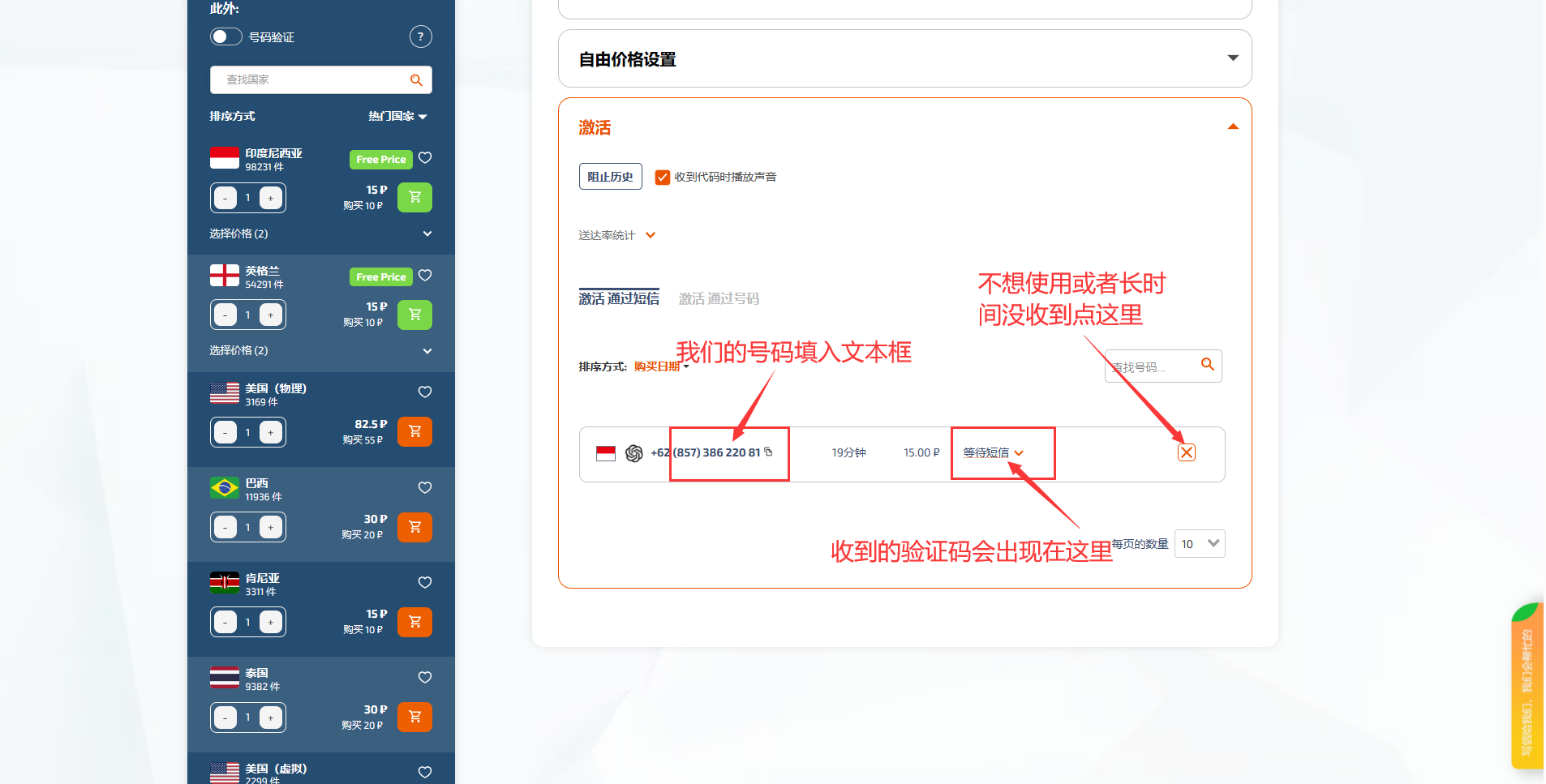Copy the phone number with copy icon
The image size is (1546, 784).
[x=769, y=452]
